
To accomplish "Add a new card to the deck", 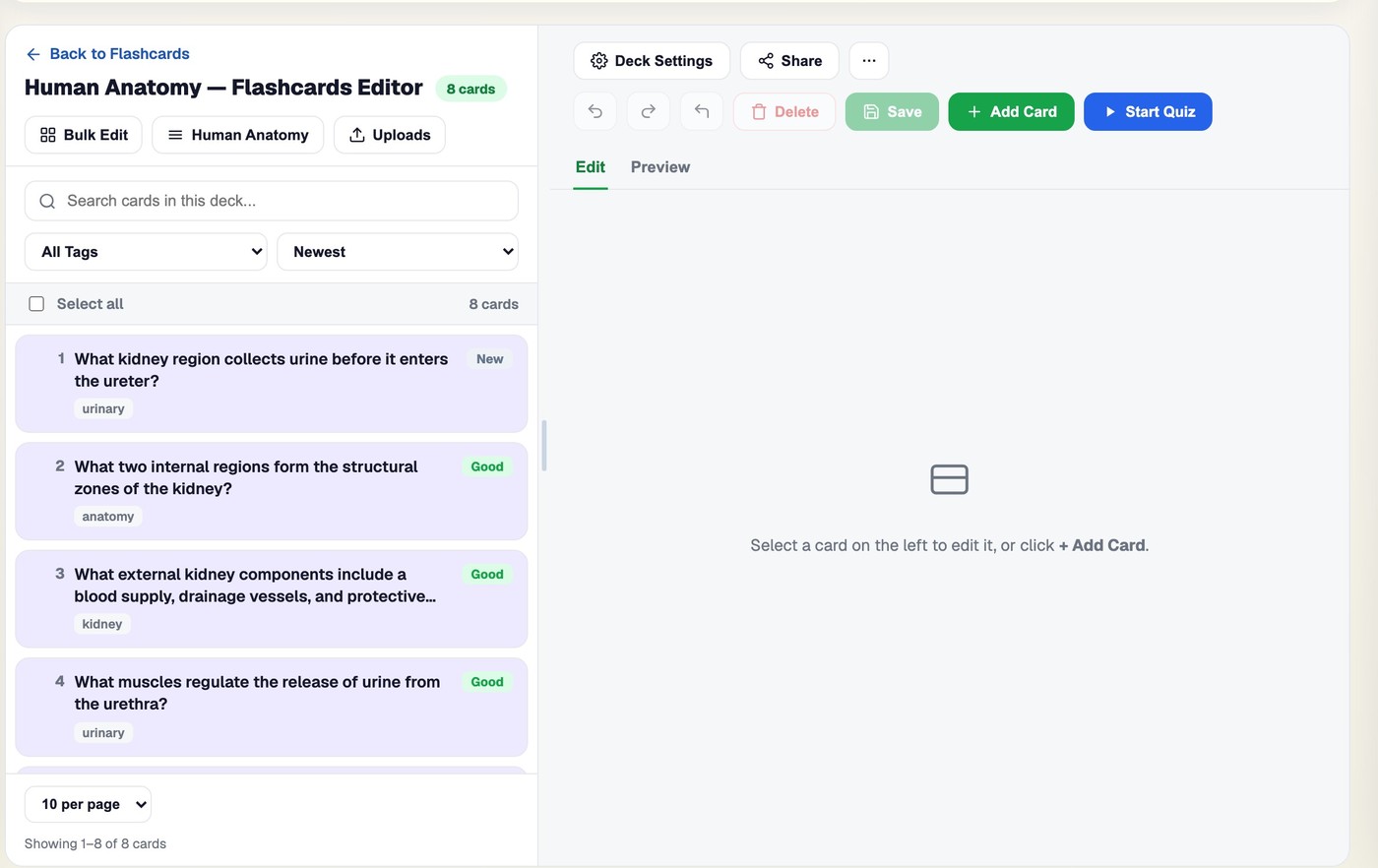I will (1011, 112).
